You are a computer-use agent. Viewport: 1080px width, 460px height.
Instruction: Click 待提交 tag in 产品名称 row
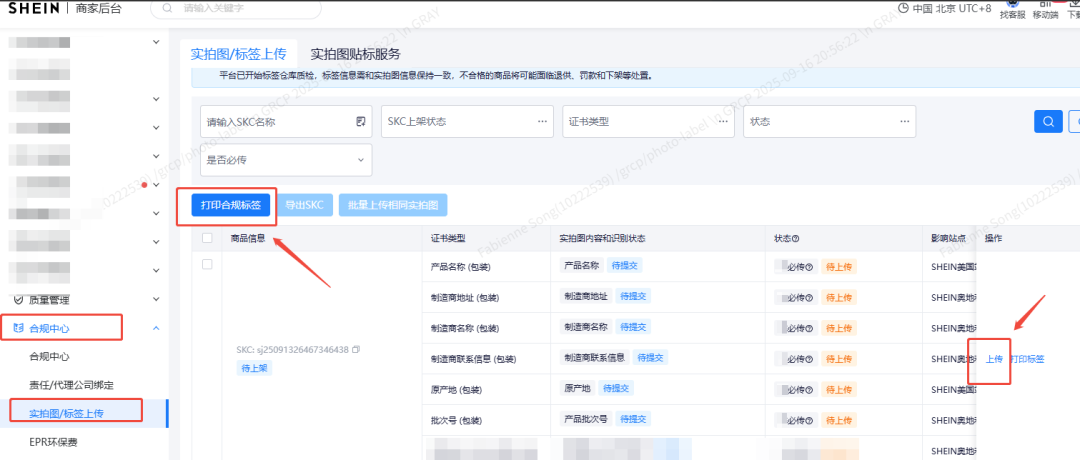click(x=625, y=265)
